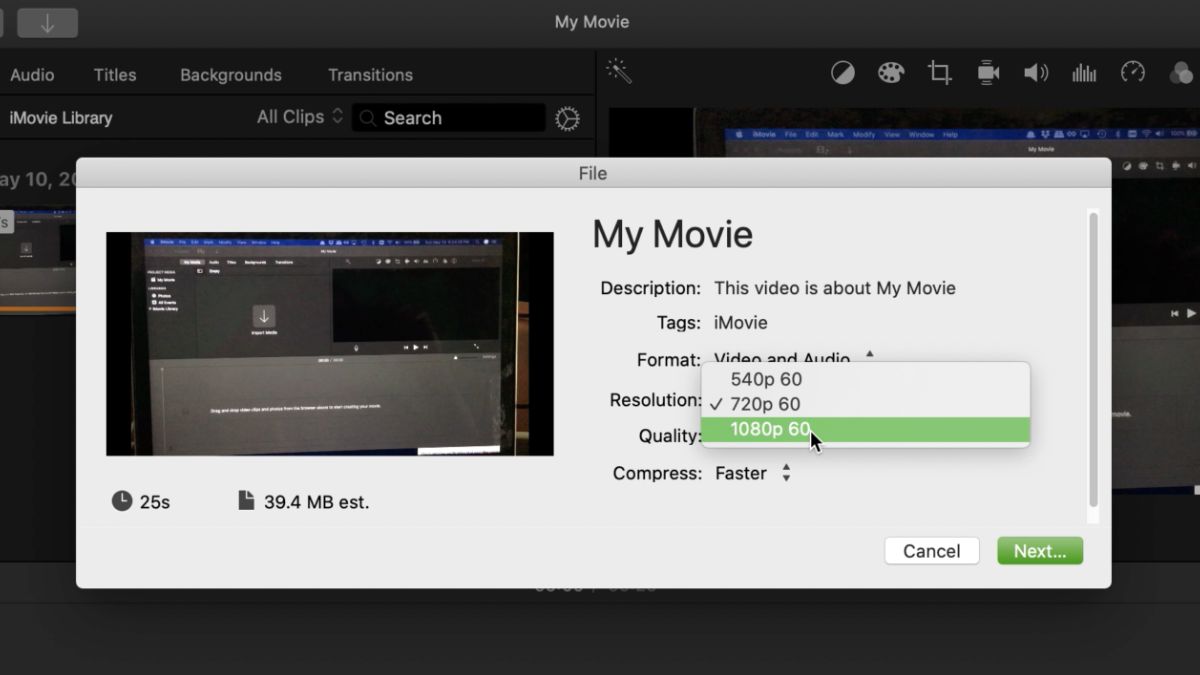Viewport: 1200px width, 675px height.
Task: Click the 25s duration text
Action: pyautogui.click(x=155, y=502)
